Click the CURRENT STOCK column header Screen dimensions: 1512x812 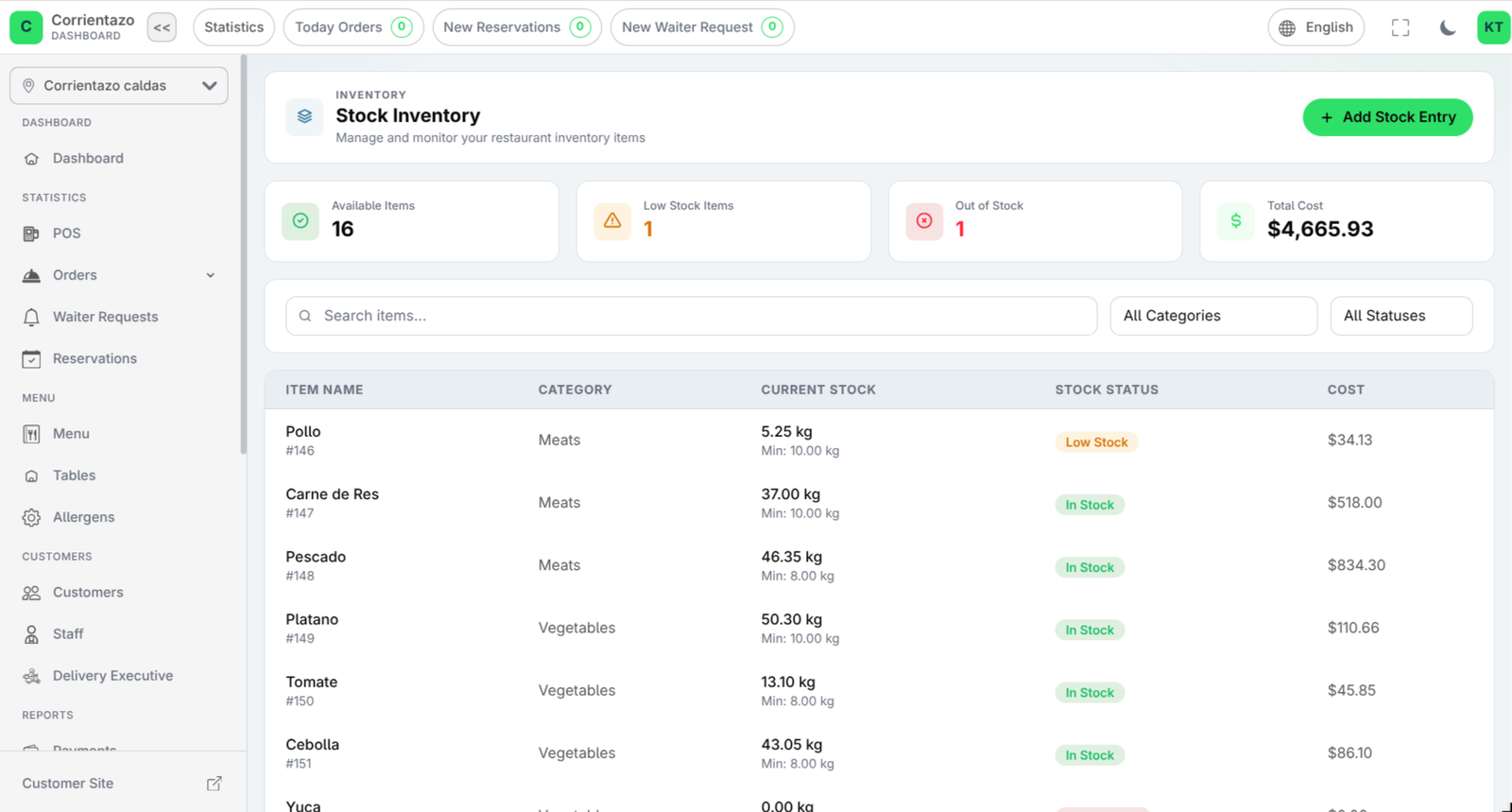tap(818, 389)
